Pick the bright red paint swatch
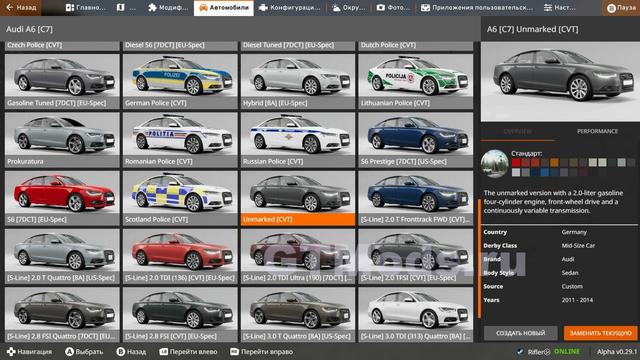Viewport: 640px width, 360px height. (516, 162)
